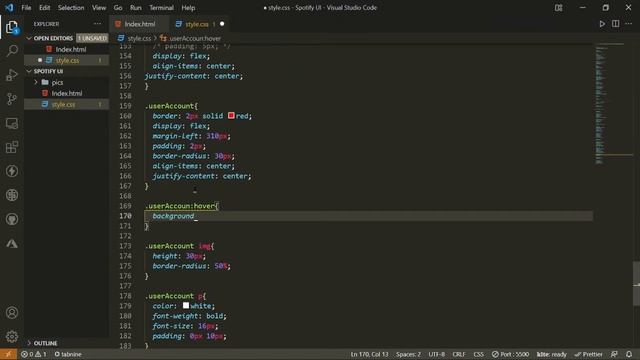Select style.css under Open Editors

67,60
